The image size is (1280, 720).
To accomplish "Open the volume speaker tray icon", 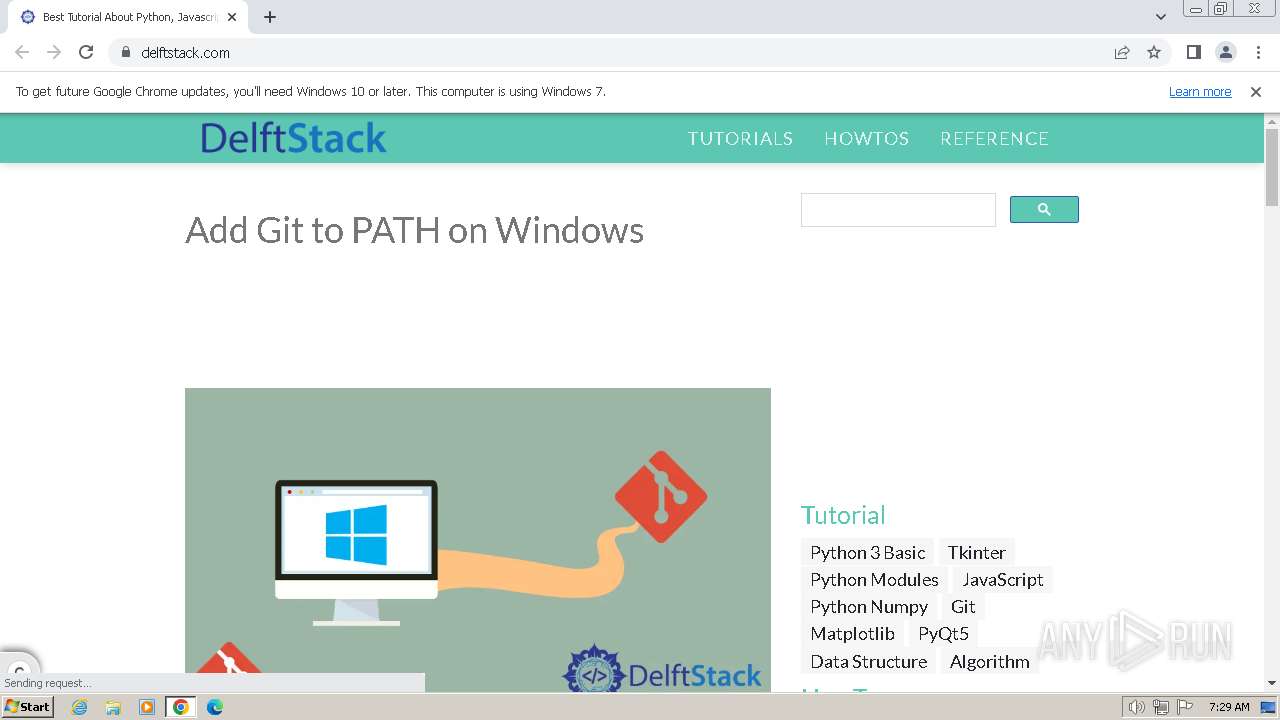I will click(x=1136, y=707).
